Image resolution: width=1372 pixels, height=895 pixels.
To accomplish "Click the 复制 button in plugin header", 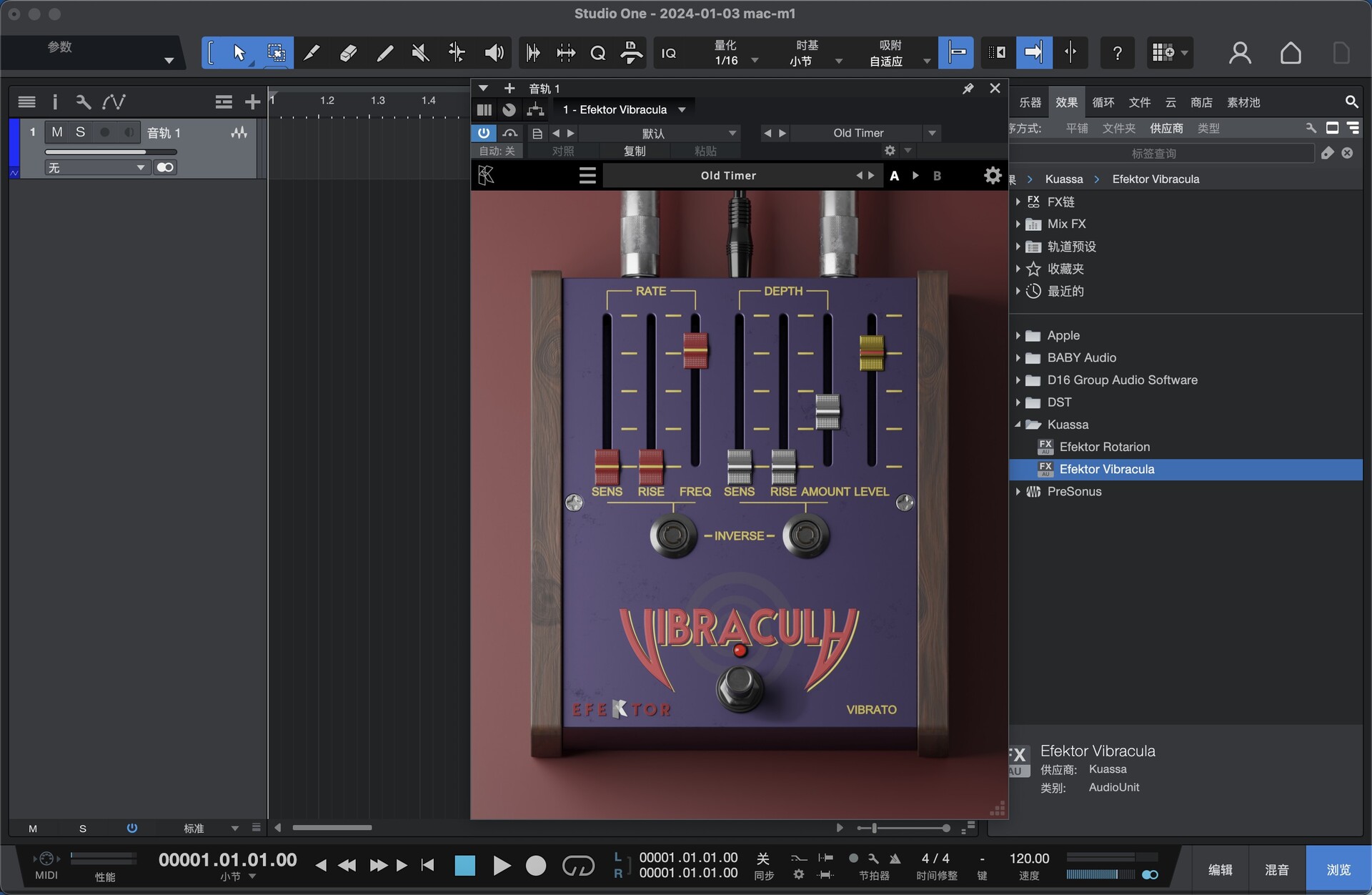I will pos(635,152).
